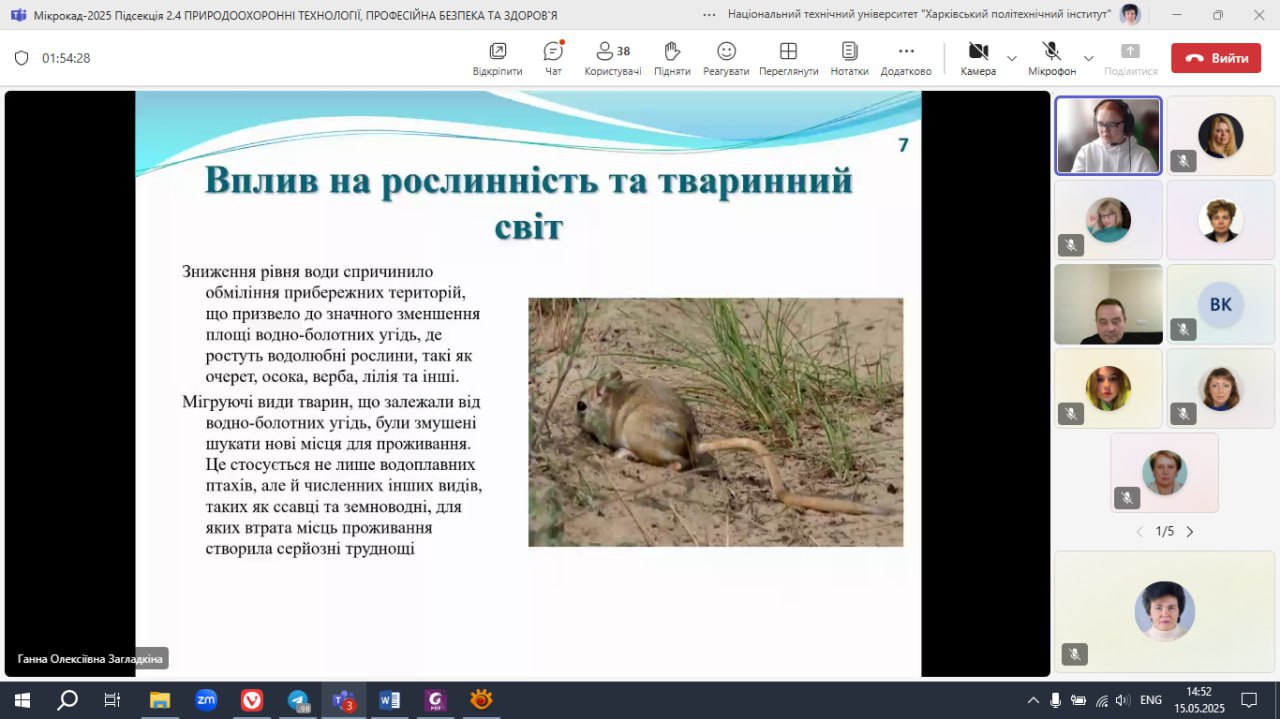Viewport: 1280px width, 719px height.
Task: Open Telegram from the taskbar
Action: click(298, 700)
